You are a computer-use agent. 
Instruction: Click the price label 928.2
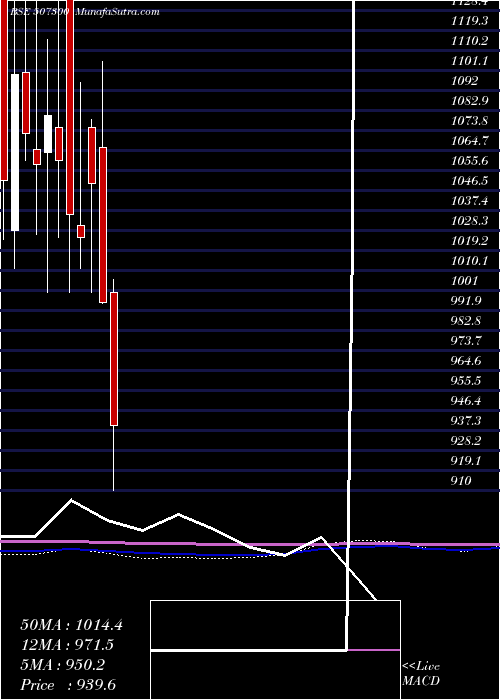tap(466, 441)
